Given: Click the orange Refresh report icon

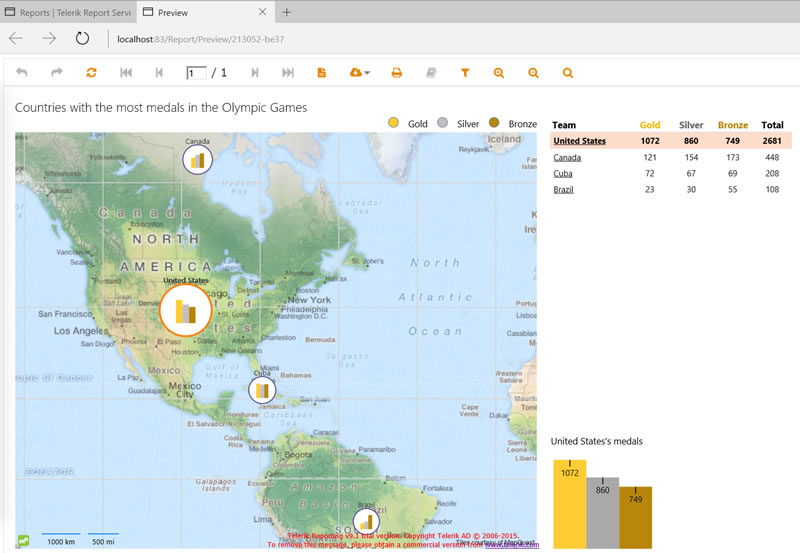Looking at the screenshot, I should coord(91,73).
